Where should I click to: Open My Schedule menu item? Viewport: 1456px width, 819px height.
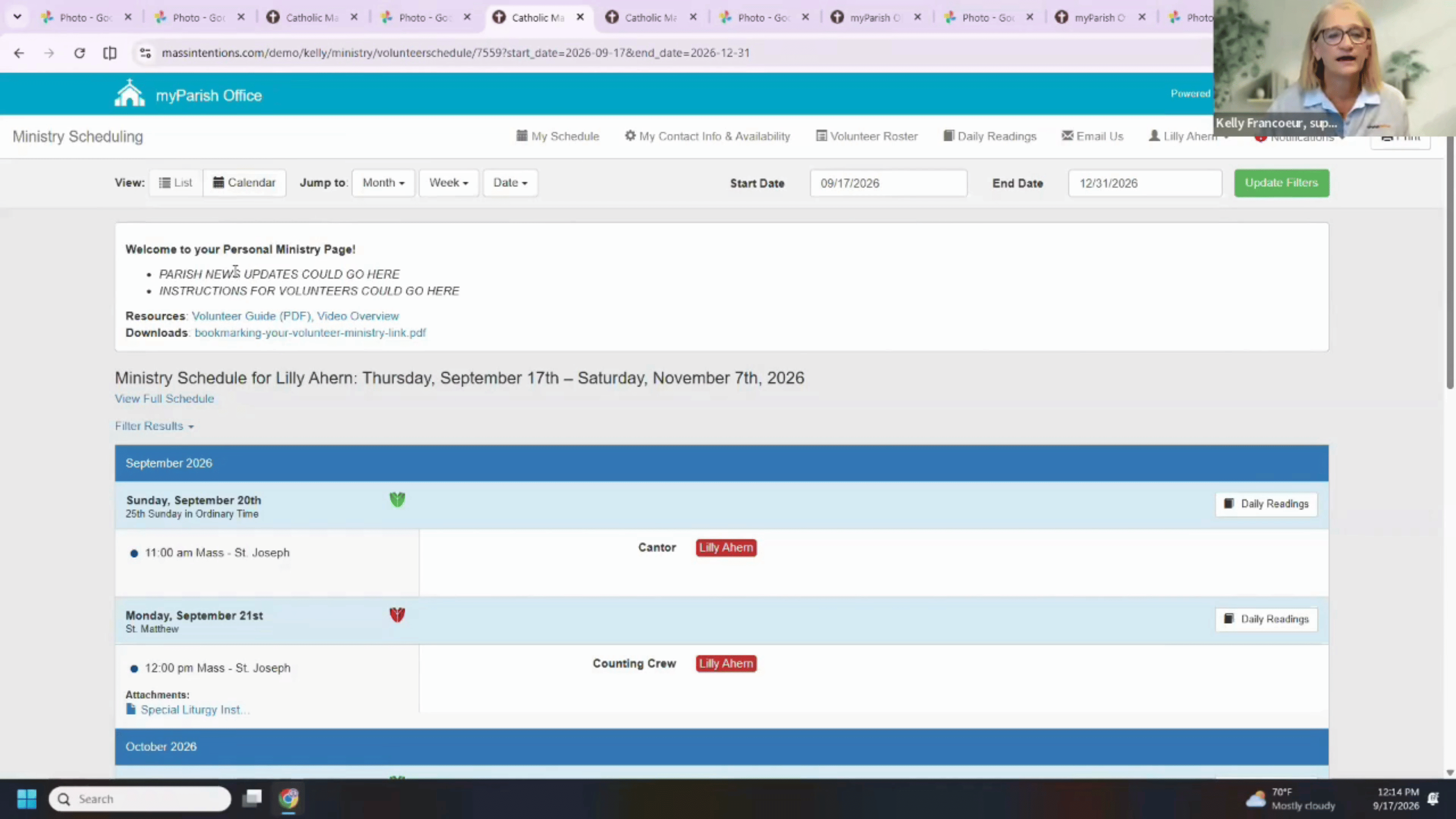[557, 136]
